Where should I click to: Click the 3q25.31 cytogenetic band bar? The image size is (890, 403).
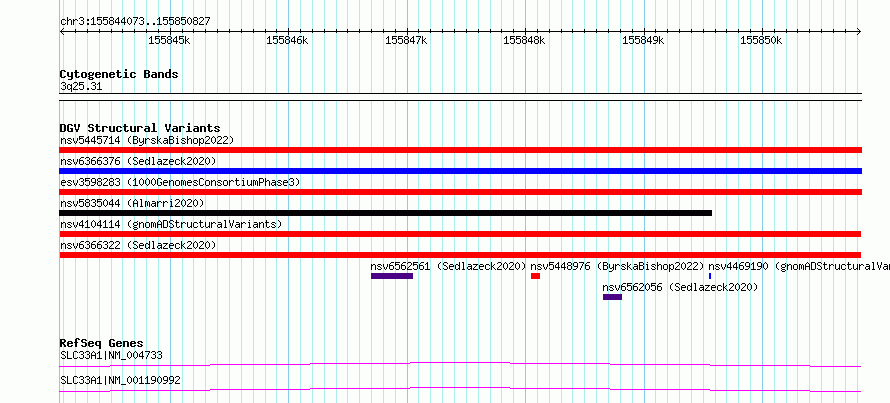(x=460, y=96)
